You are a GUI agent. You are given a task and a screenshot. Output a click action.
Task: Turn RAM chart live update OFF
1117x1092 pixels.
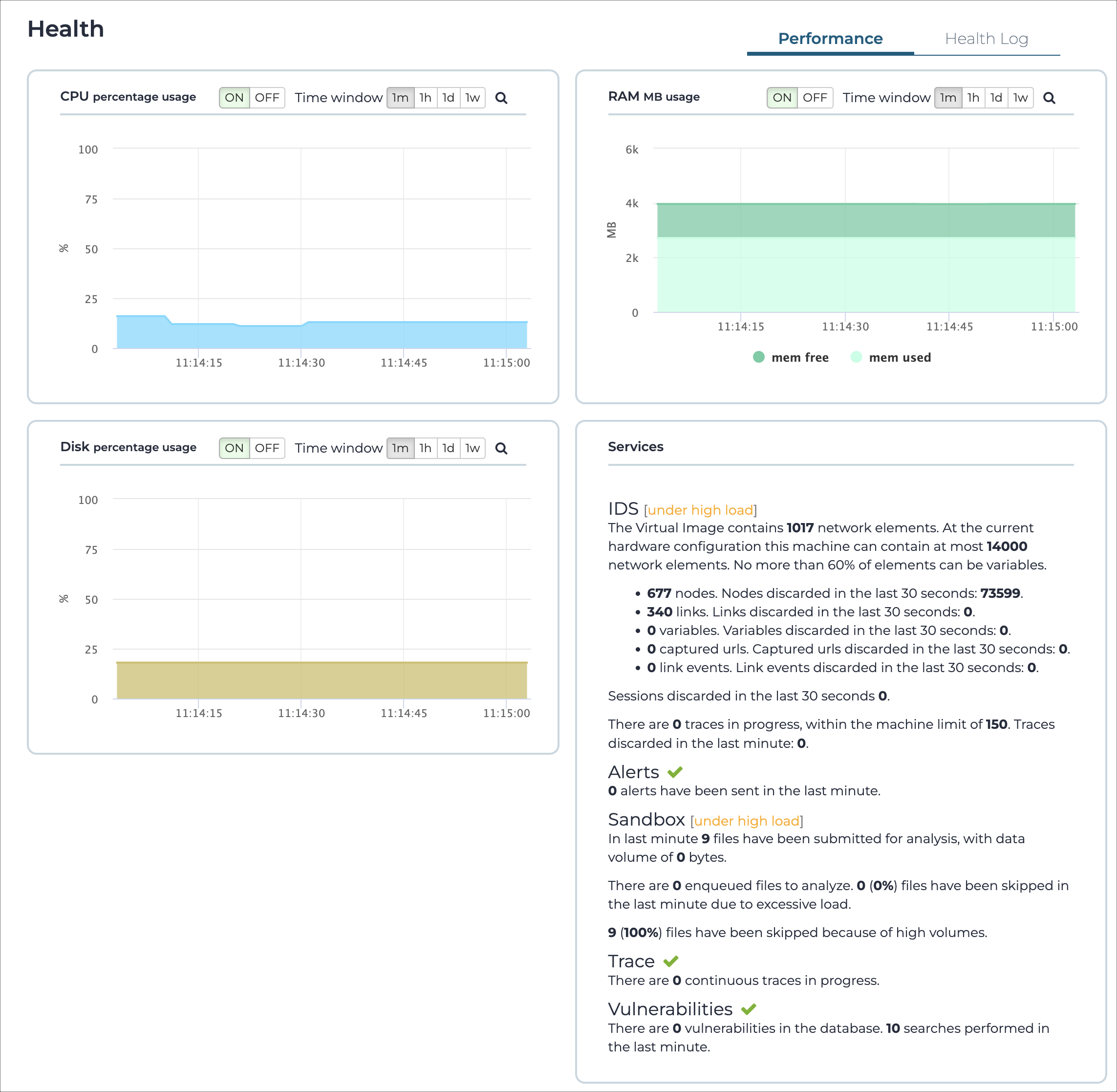click(815, 97)
